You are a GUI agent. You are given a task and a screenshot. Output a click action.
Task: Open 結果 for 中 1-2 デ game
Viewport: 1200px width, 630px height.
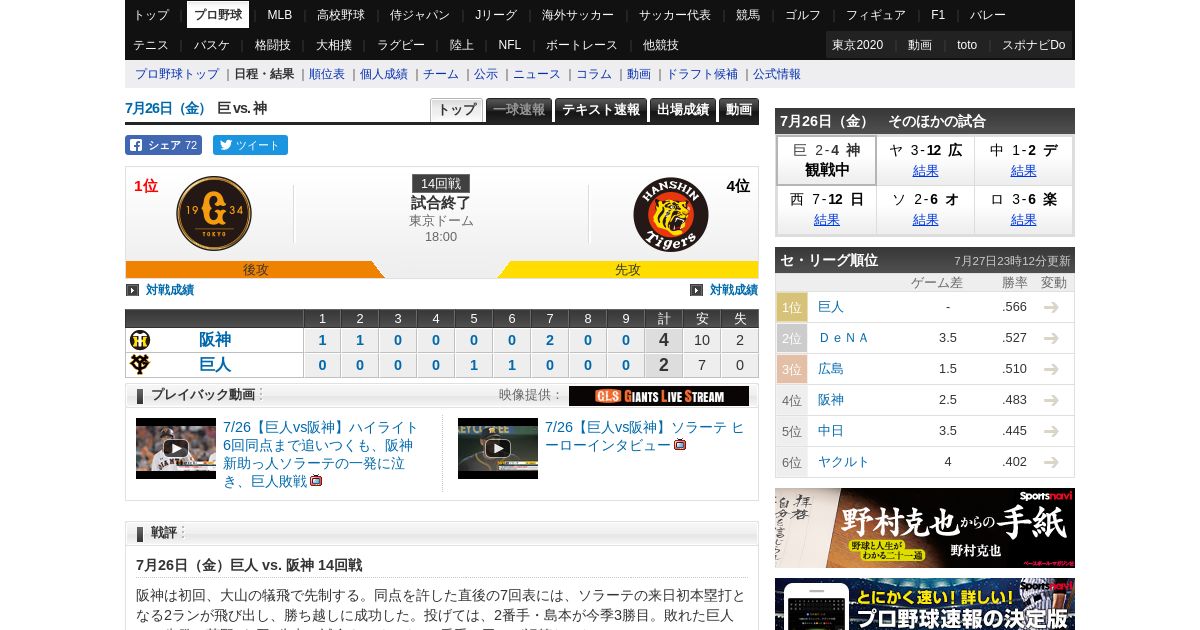[x=1024, y=171]
